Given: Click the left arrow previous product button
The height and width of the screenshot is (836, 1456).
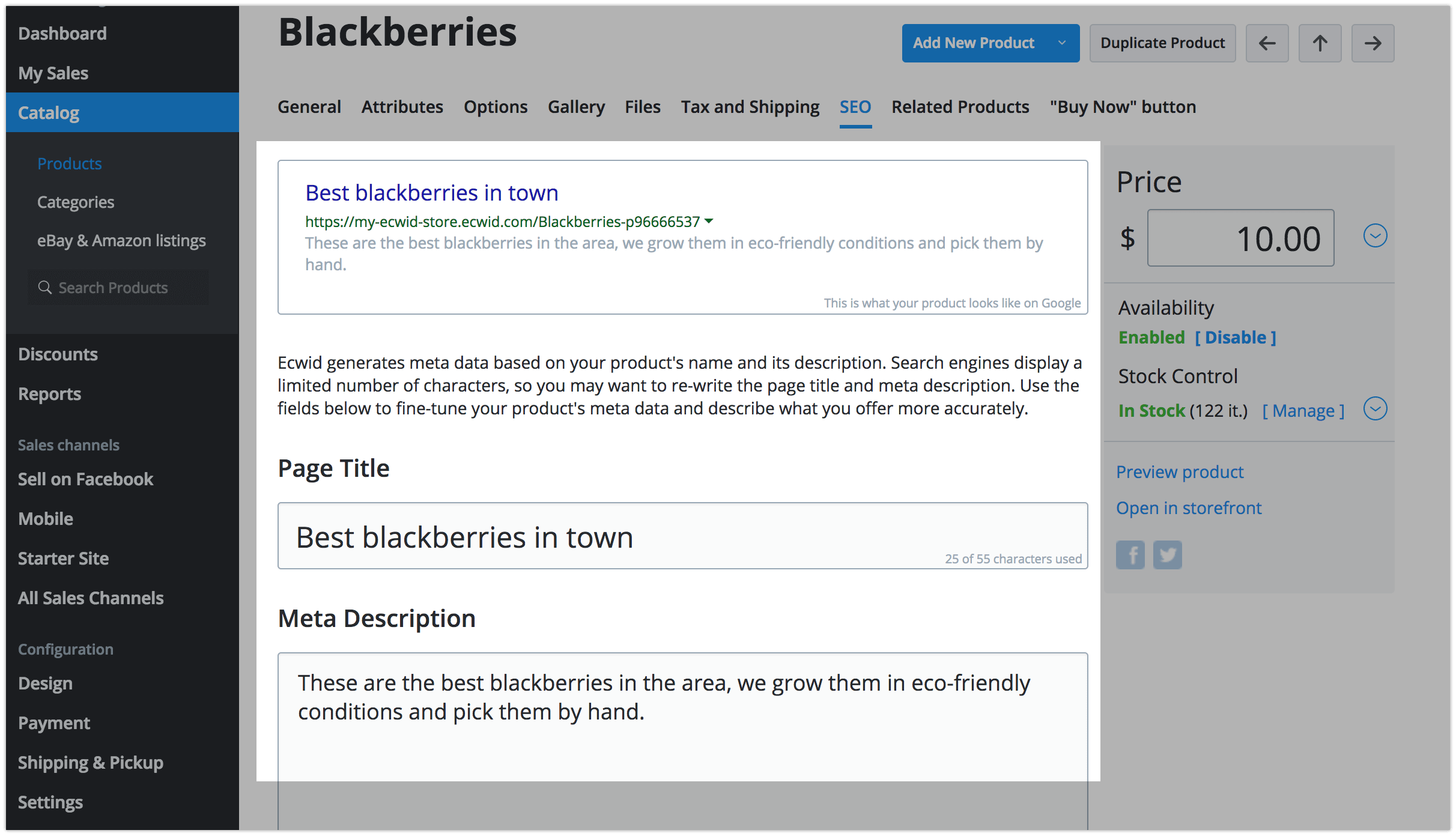Looking at the screenshot, I should pos(1267,43).
